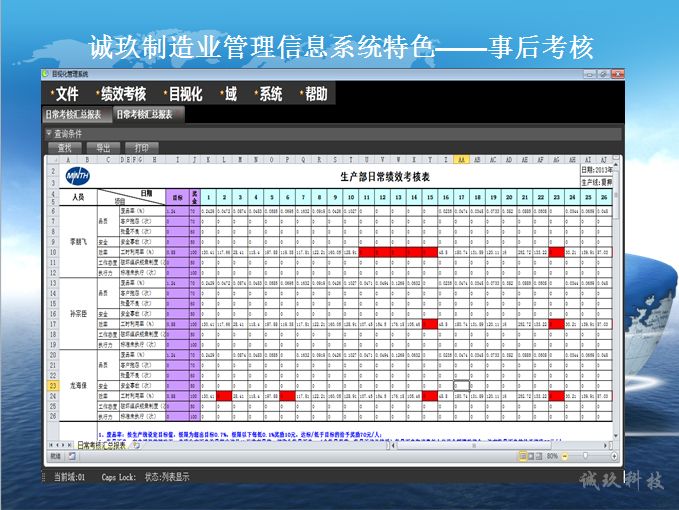Switch to Page Break Preview icon
This screenshot has width=679, height=510.
539,456
